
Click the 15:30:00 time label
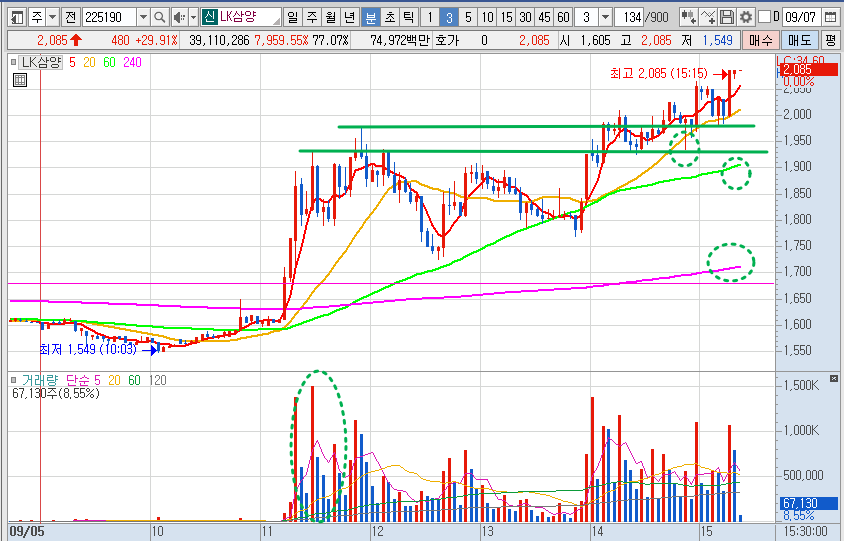805,532
